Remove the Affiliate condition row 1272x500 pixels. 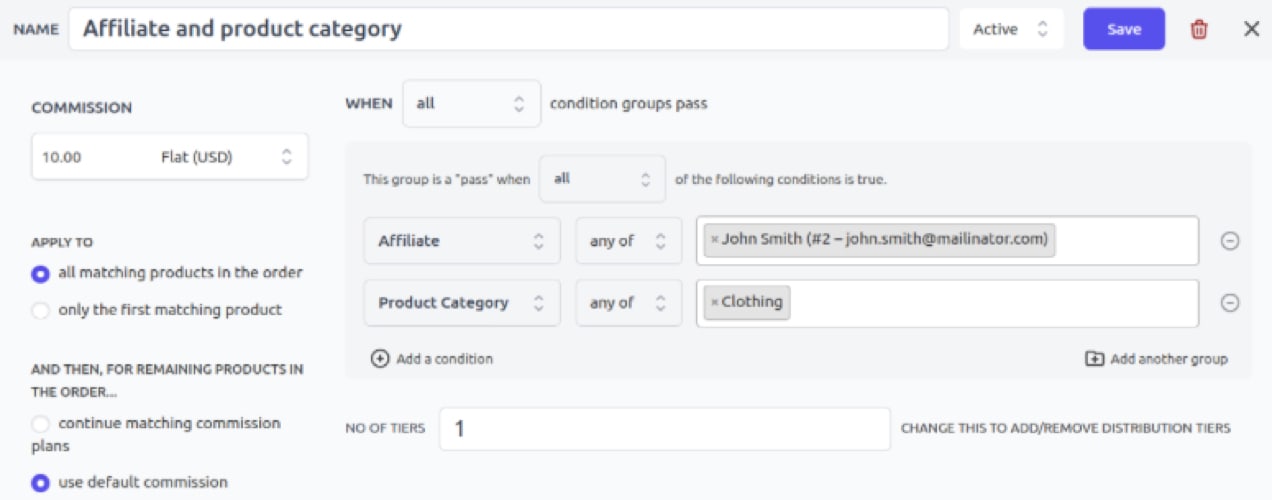1231,241
